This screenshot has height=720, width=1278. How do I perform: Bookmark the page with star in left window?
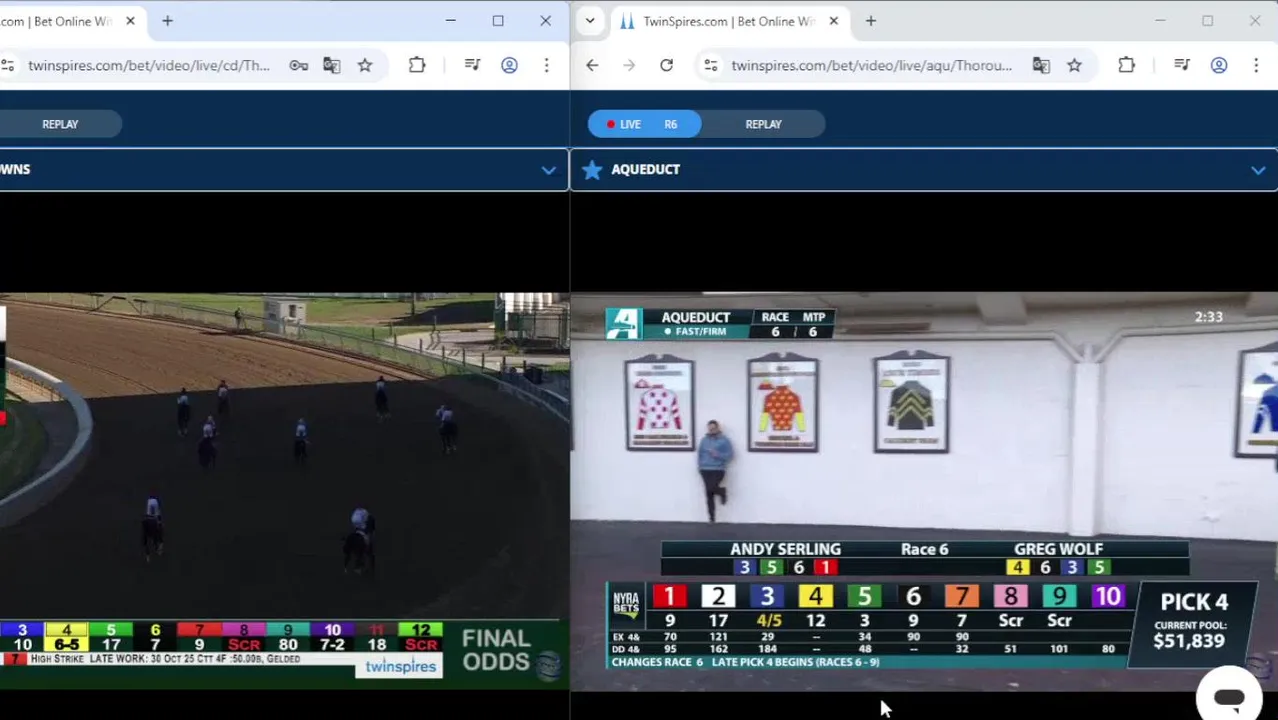tap(365, 65)
